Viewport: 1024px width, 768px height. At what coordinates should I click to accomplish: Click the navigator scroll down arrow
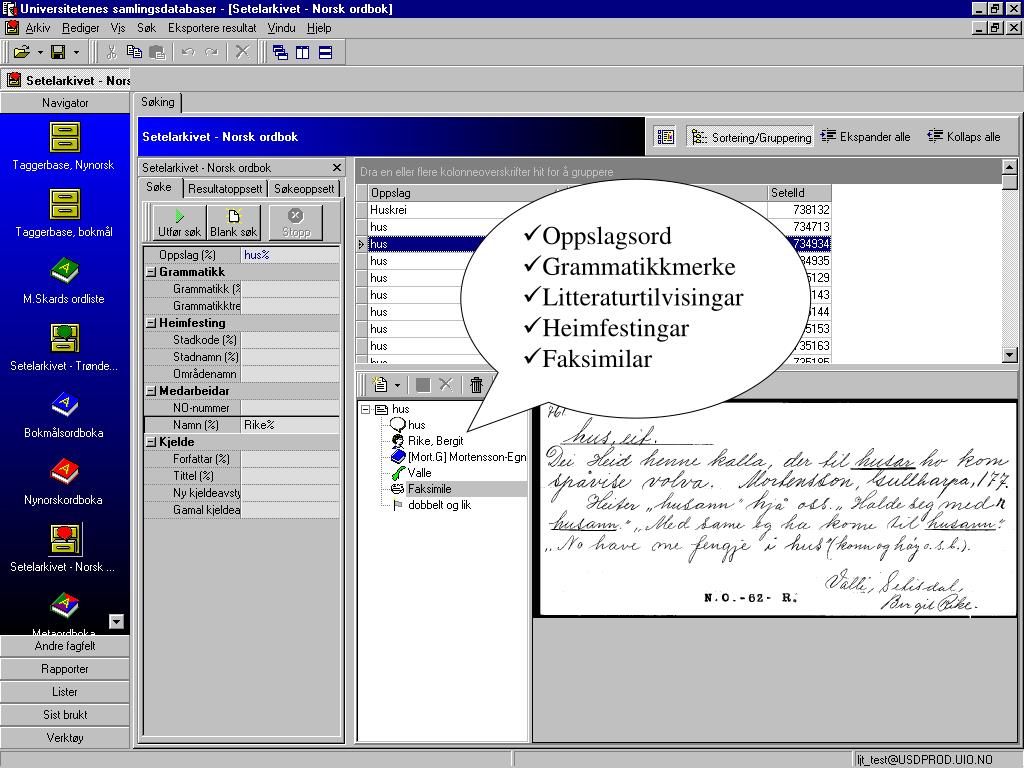[x=116, y=622]
